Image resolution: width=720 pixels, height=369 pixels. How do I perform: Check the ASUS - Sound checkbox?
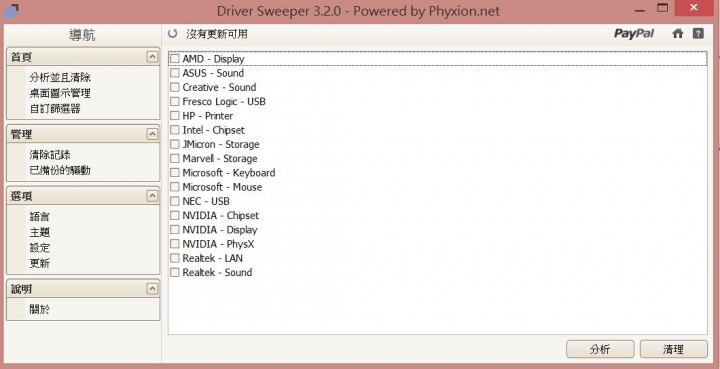(x=174, y=73)
